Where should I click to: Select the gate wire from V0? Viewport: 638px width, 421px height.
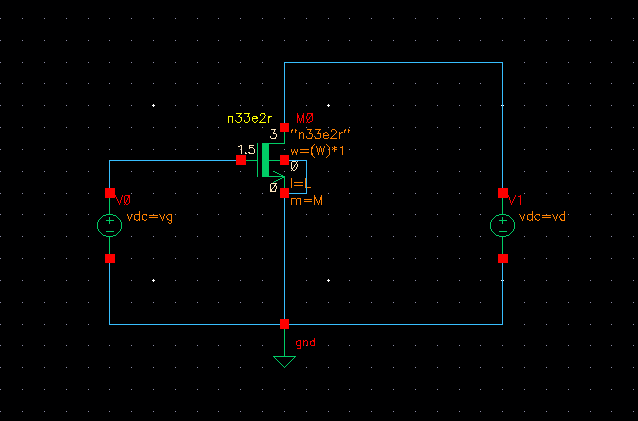tap(173, 161)
